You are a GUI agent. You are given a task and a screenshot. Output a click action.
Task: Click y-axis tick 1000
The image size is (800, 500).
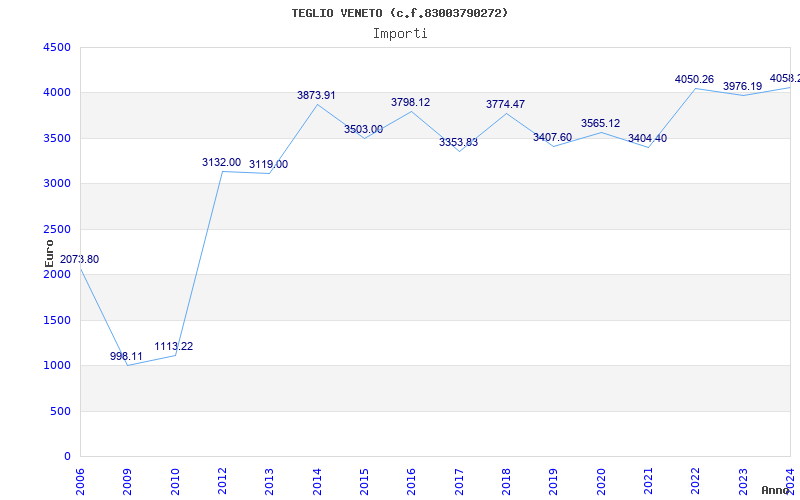tap(58, 366)
